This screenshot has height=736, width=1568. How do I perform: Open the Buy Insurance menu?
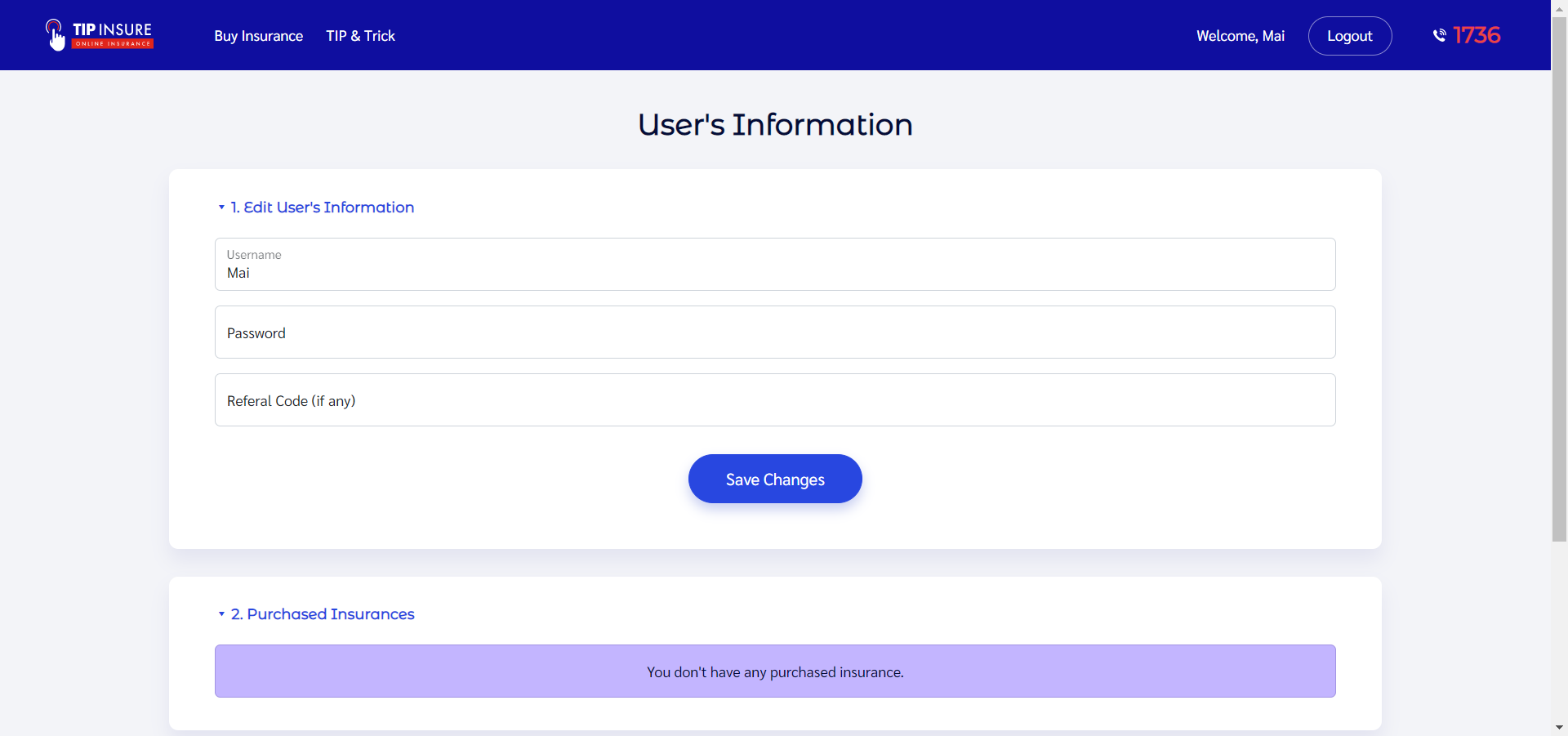(x=258, y=36)
